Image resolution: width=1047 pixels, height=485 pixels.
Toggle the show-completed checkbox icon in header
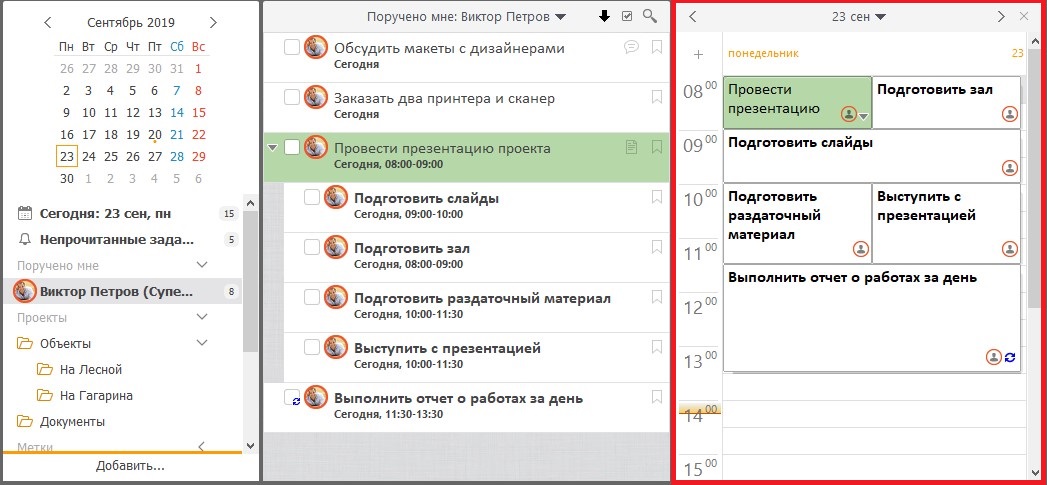[627, 17]
